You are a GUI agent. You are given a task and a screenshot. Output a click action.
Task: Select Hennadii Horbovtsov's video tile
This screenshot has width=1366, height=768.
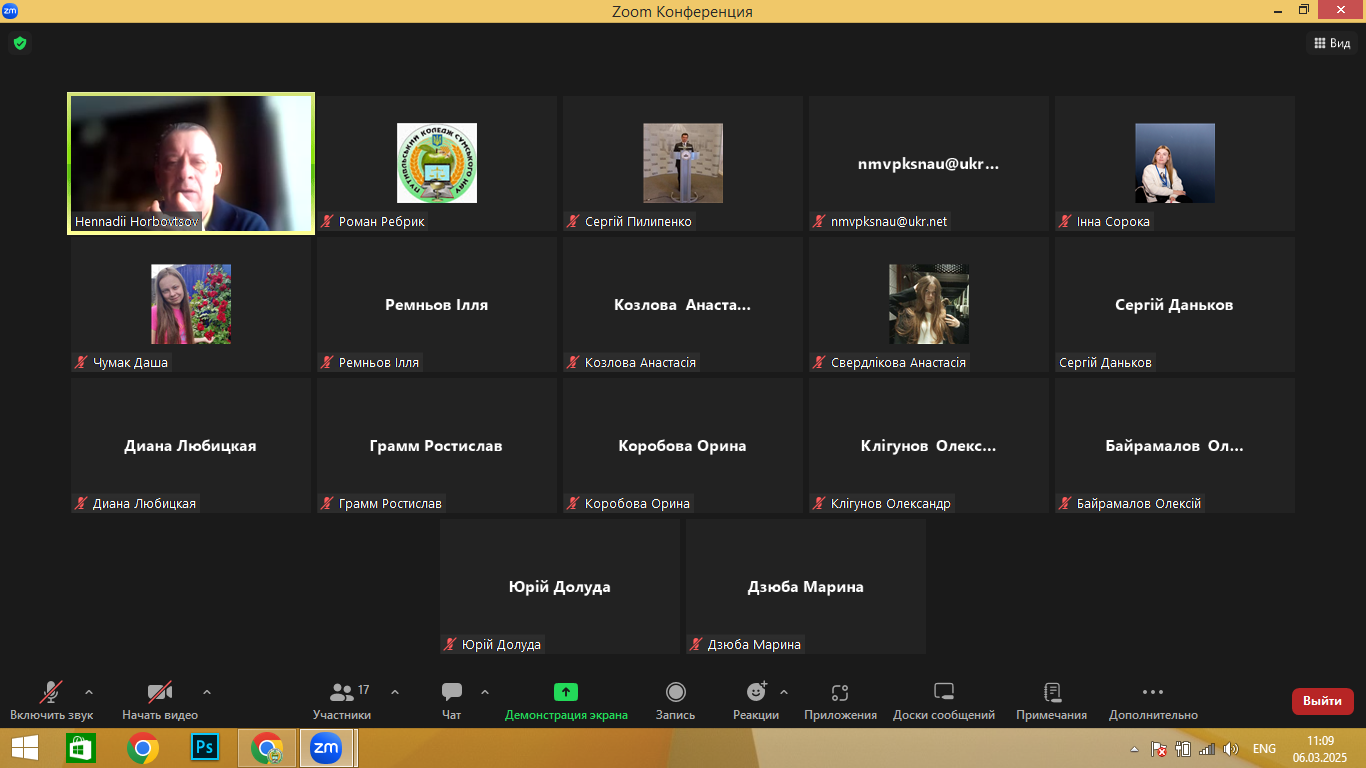tap(191, 163)
